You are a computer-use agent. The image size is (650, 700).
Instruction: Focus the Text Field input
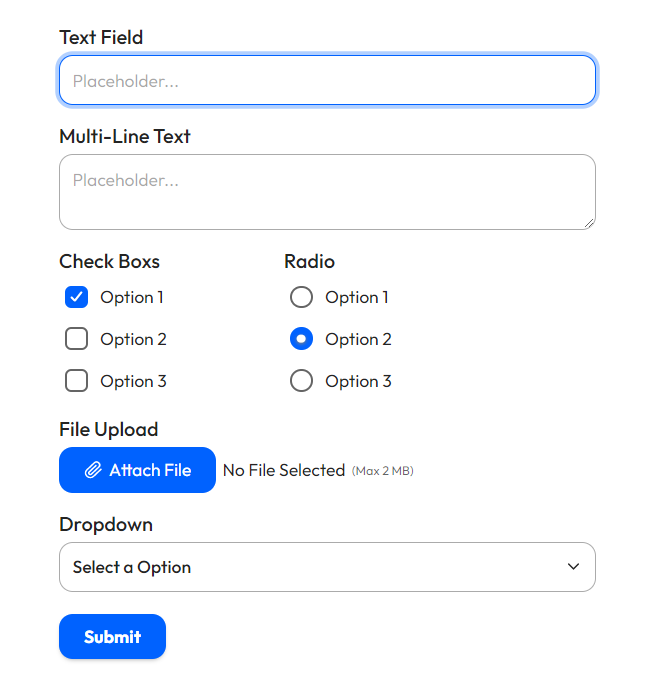pyautogui.click(x=327, y=81)
